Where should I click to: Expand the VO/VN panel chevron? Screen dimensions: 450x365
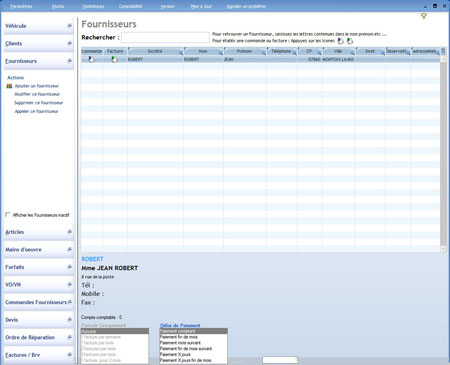point(70,285)
